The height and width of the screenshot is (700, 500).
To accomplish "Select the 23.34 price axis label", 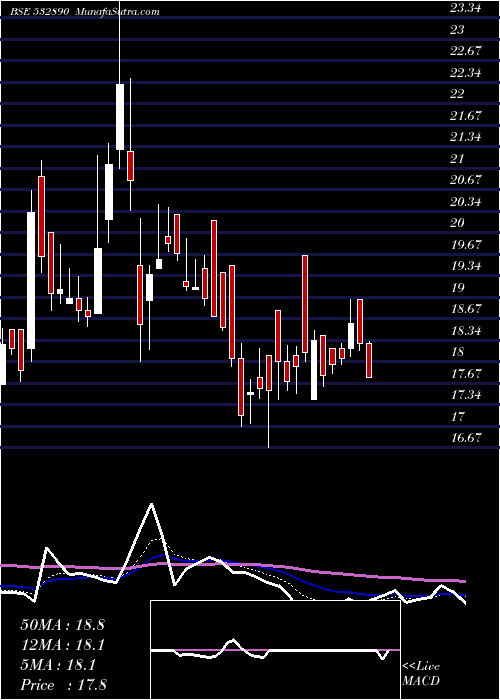I will pos(465,8).
